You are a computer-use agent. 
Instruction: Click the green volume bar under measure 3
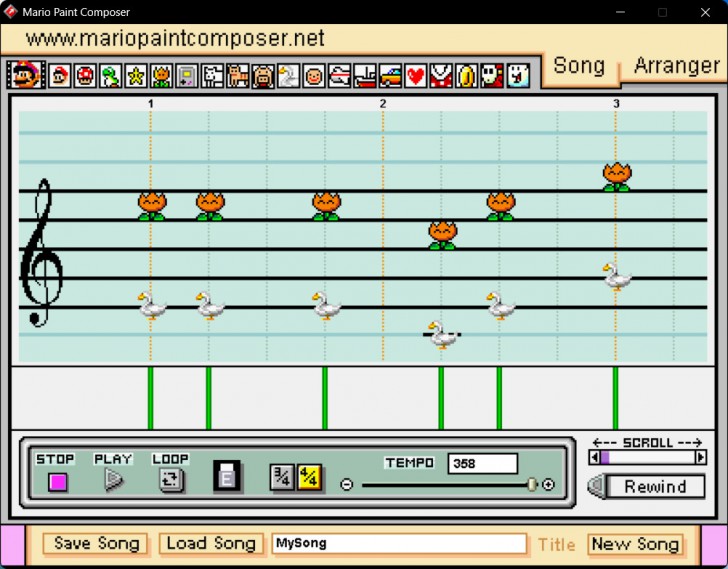(616, 398)
